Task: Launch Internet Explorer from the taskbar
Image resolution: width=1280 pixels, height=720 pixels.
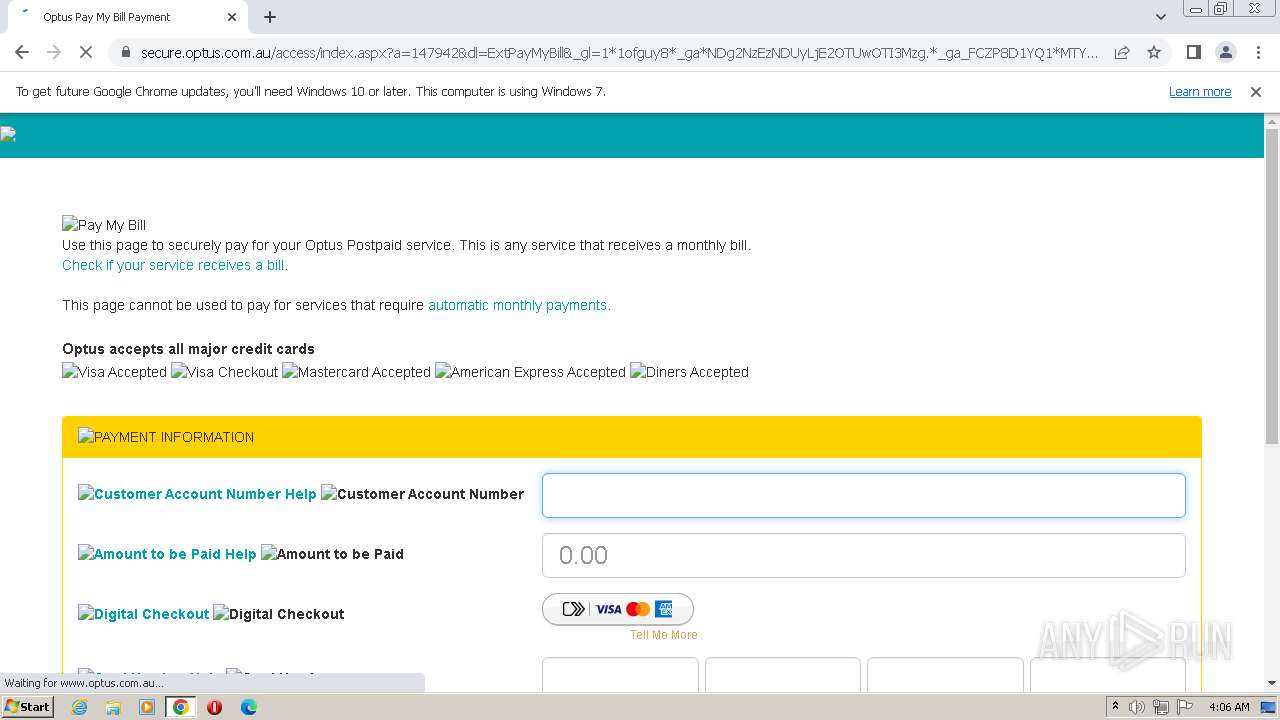Action: click(x=79, y=707)
